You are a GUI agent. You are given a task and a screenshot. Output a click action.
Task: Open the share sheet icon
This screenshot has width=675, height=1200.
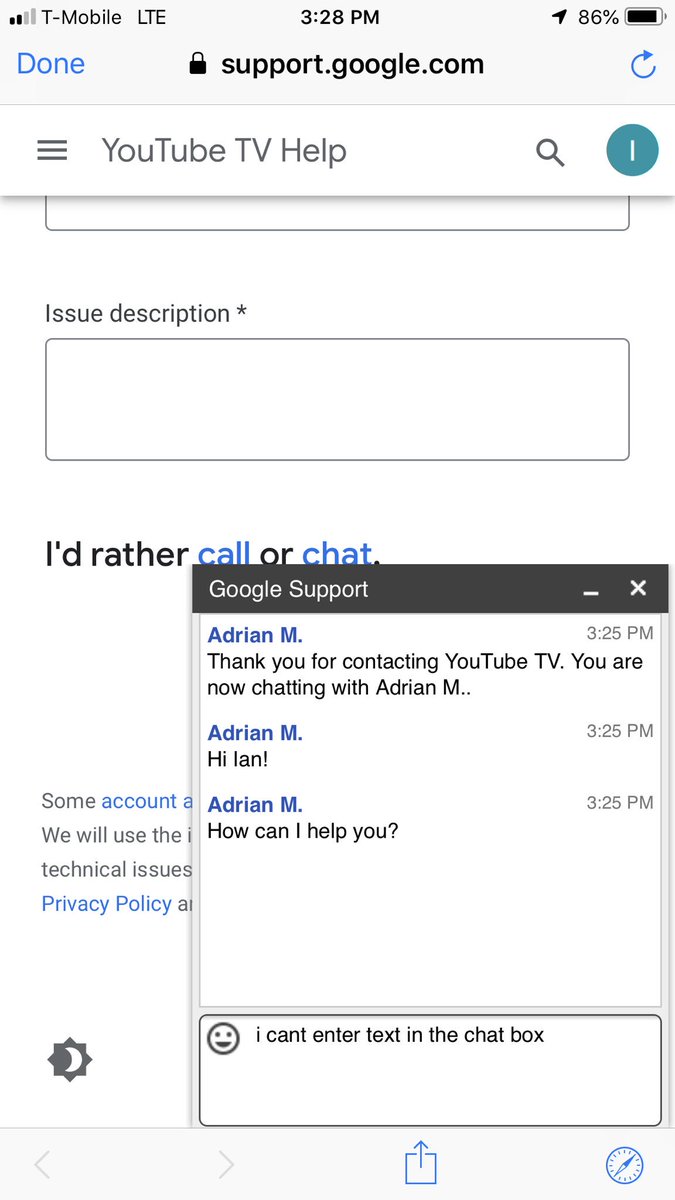point(421,1162)
